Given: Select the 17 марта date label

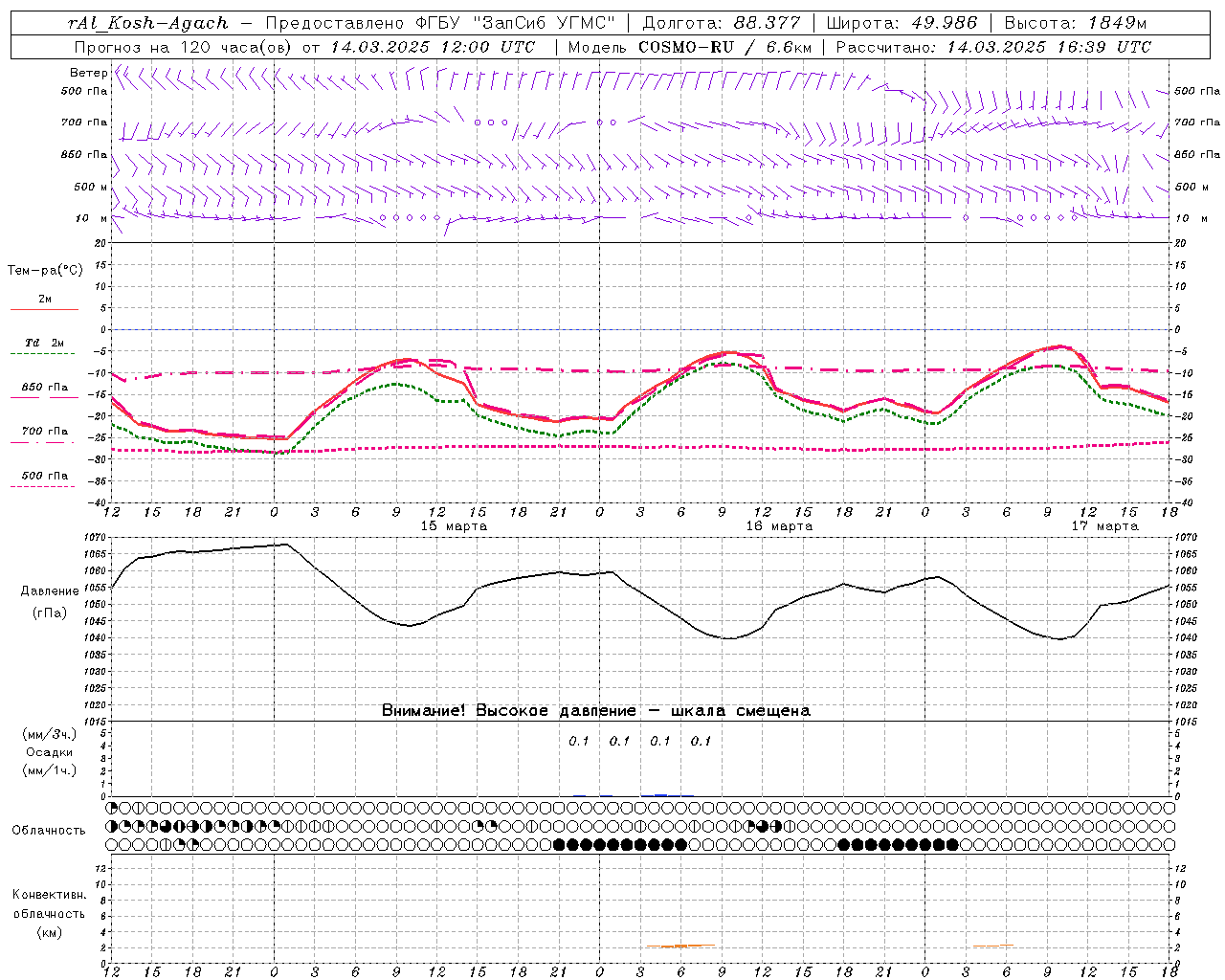Looking at the screenshot, I should (x=1104, y=526).
